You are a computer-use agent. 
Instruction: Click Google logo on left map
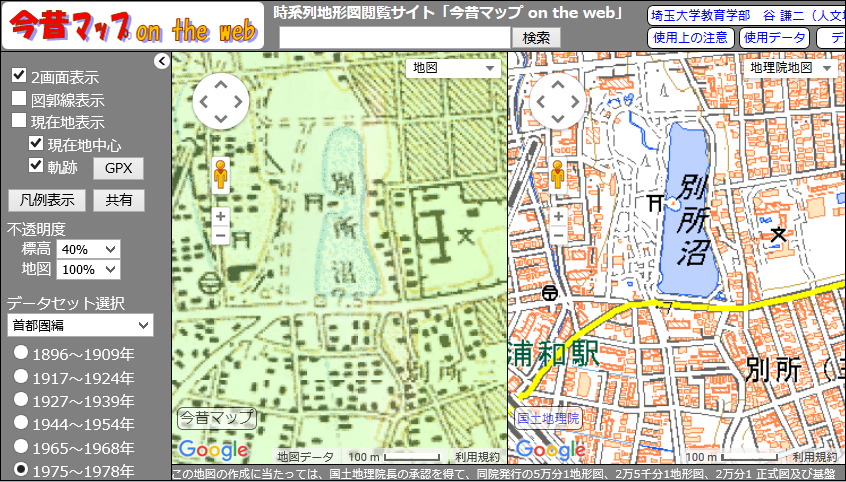click(x=214, y=450)
